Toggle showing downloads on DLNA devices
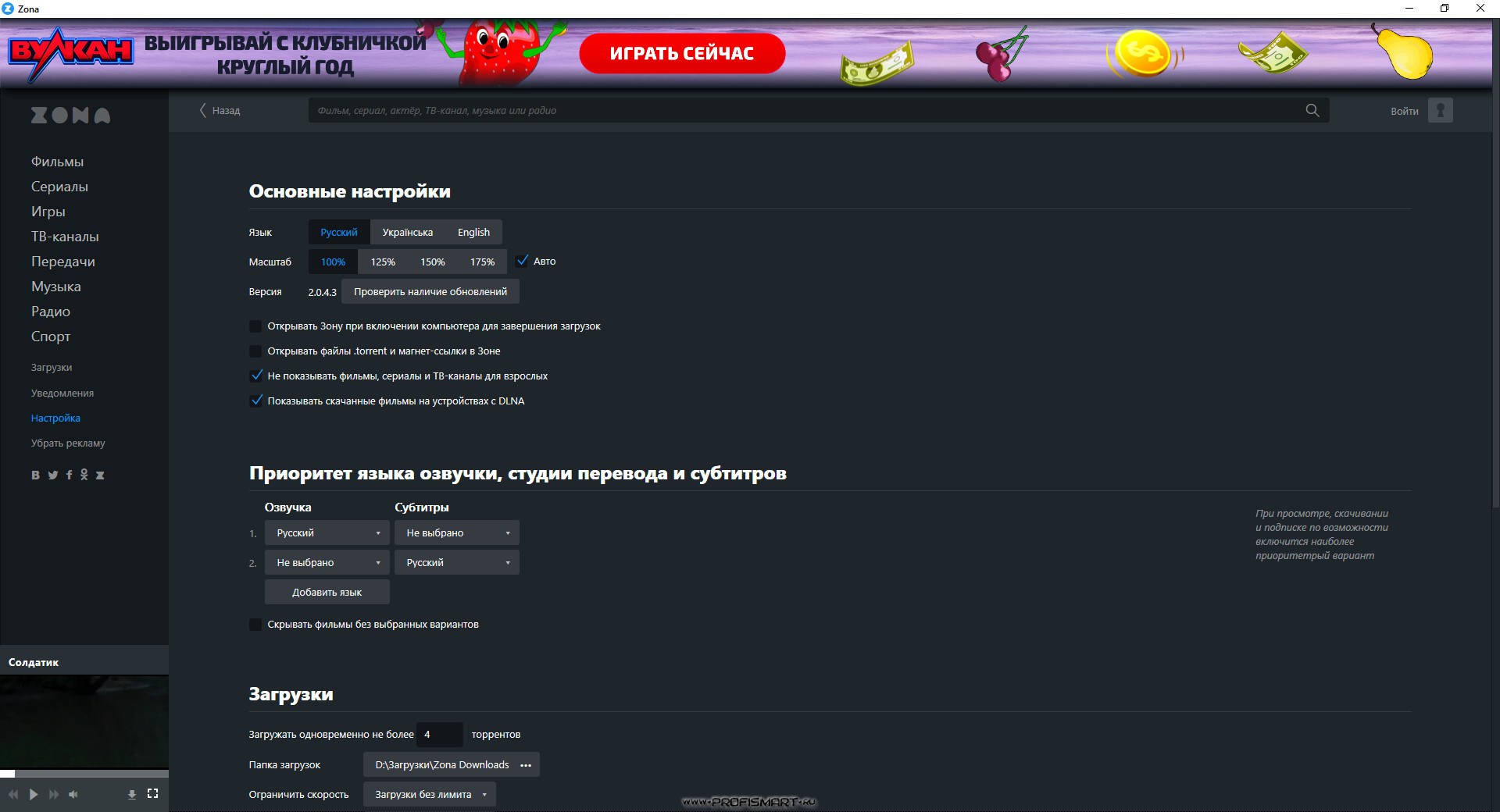This screenshot has height=812, width=1500. (x=255, y=401)
